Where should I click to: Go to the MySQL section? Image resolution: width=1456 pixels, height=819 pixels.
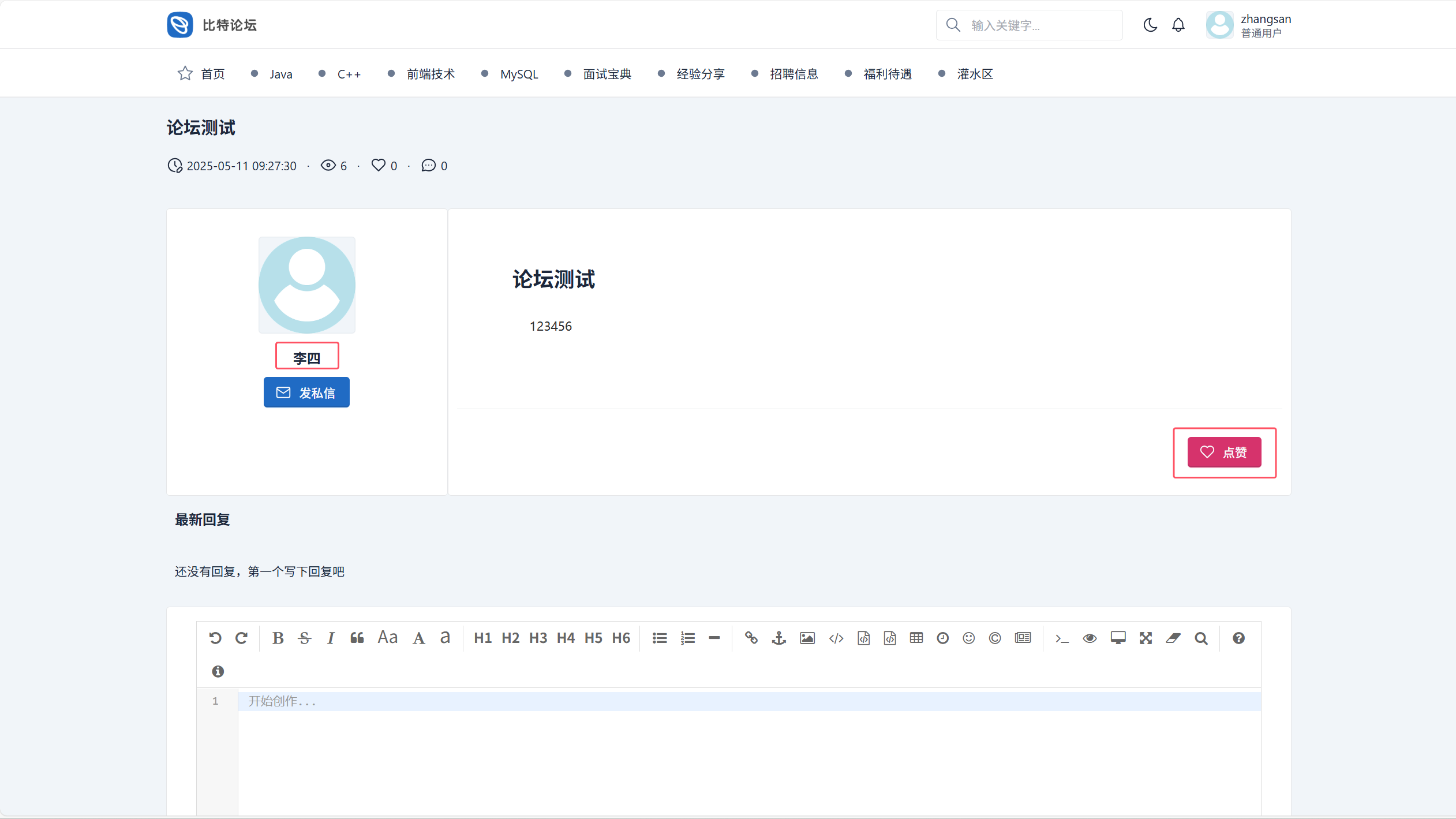[x=519, y=74]
